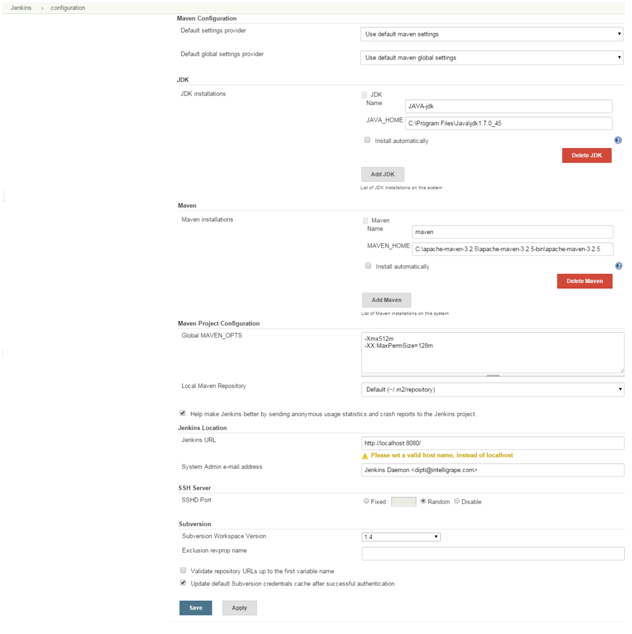Click the drag handle next to JDK label
This screenshot has width=632, height=634.
[x=364, y=95]
